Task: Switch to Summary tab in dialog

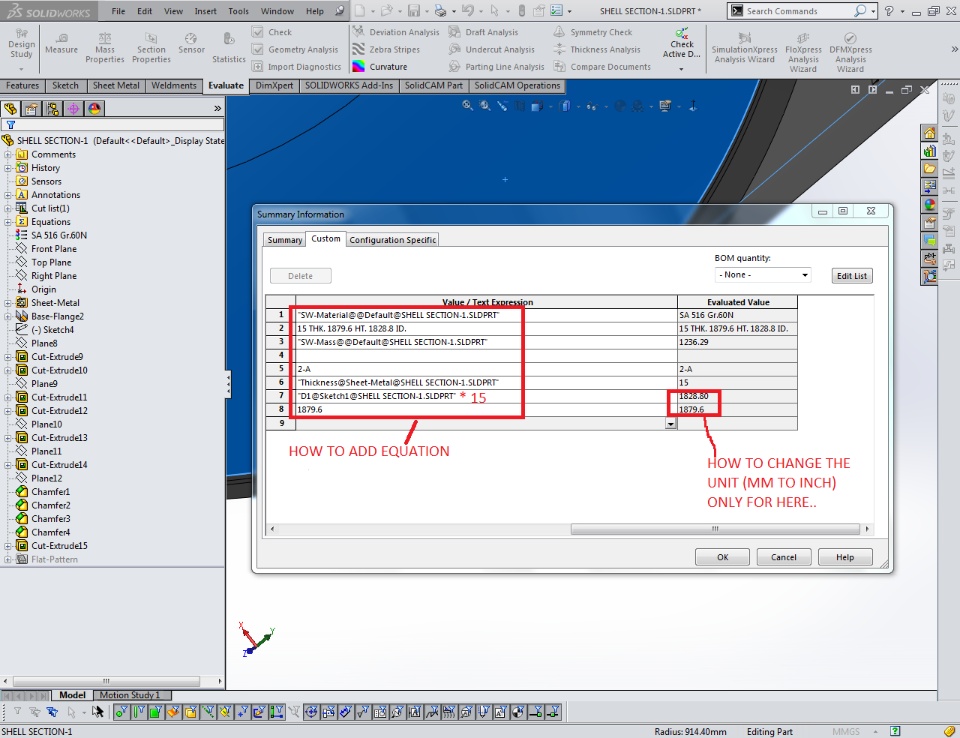Action: pyautogui.click(x=285, y=240)
